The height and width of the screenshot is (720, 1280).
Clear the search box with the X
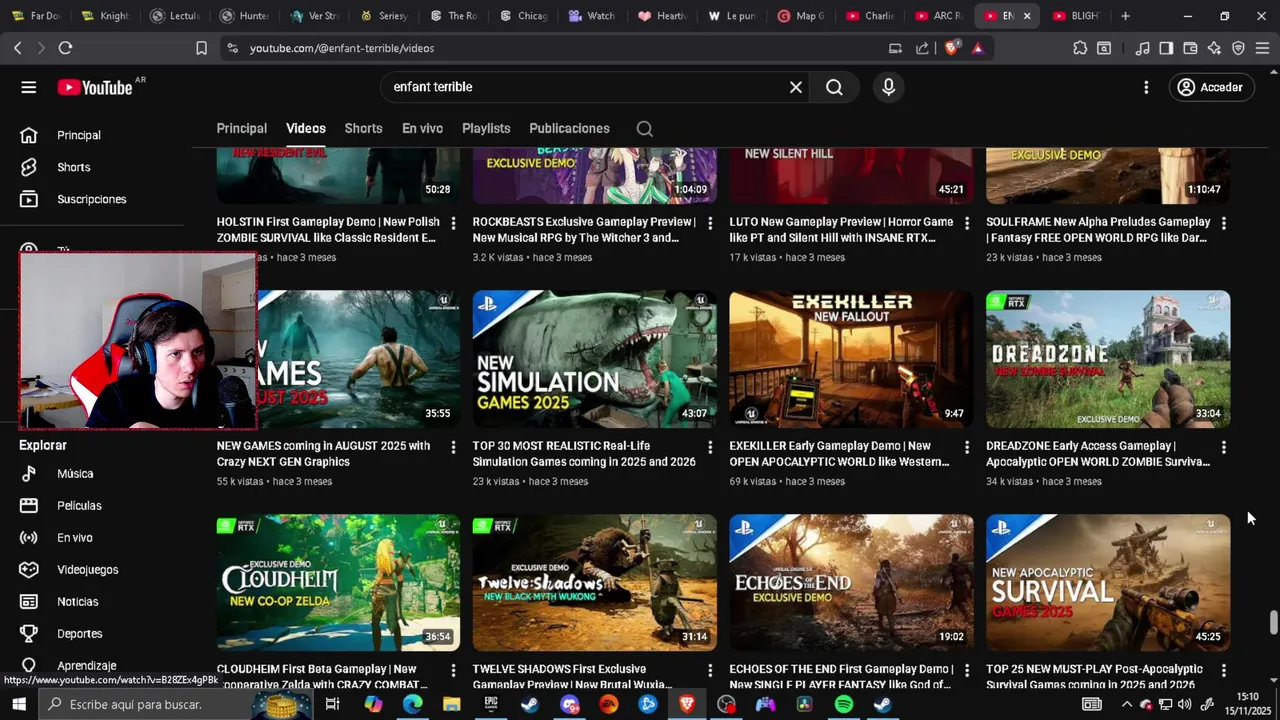pos(796,87)
